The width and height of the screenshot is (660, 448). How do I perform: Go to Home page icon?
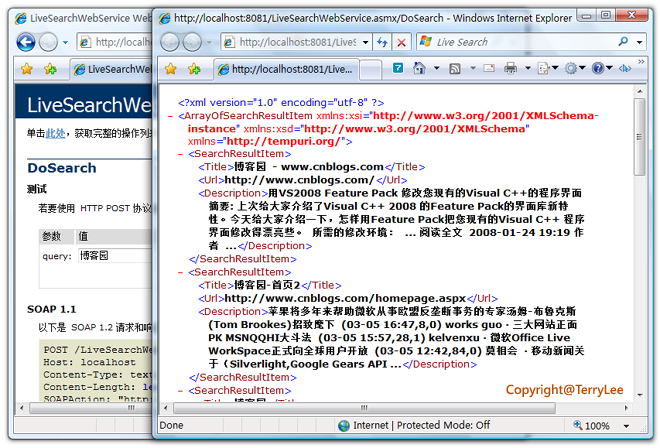click(x=419, y=68)
